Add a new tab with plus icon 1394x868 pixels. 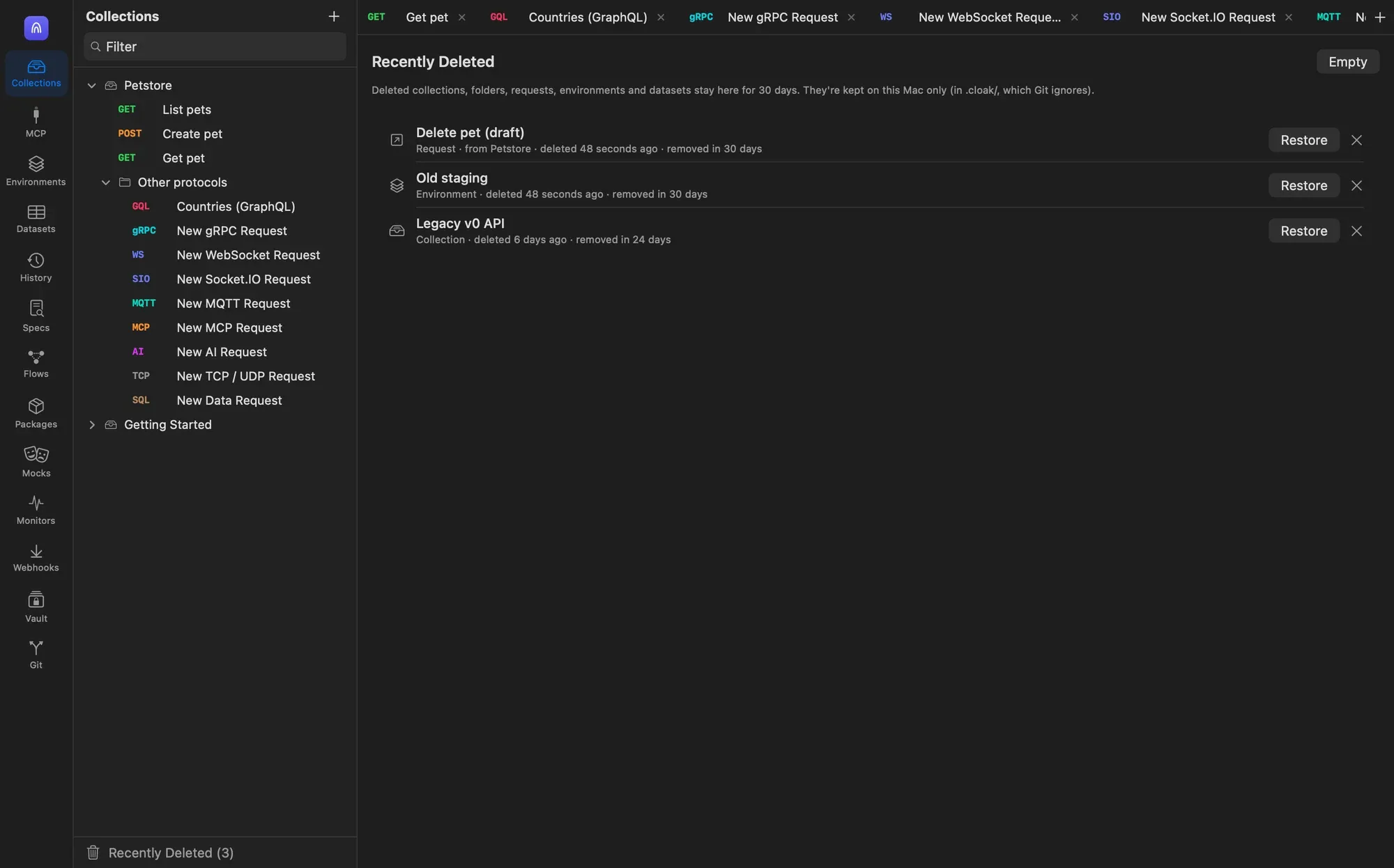(x=1379, y=17)
